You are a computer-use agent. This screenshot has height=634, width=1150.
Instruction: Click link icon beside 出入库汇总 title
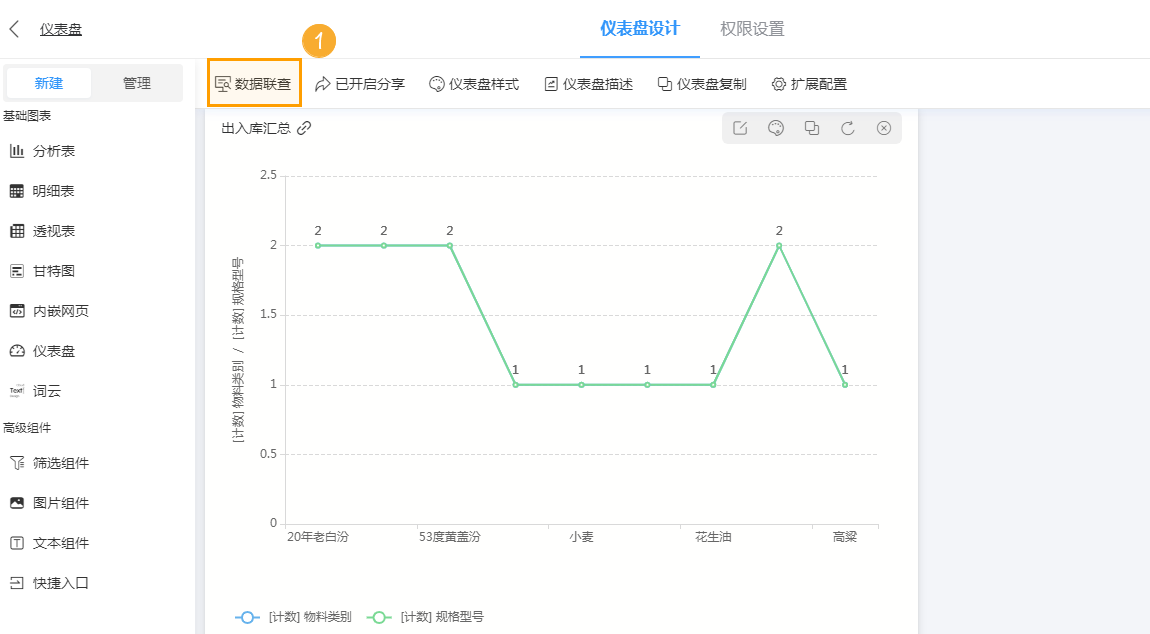[305, 128]
